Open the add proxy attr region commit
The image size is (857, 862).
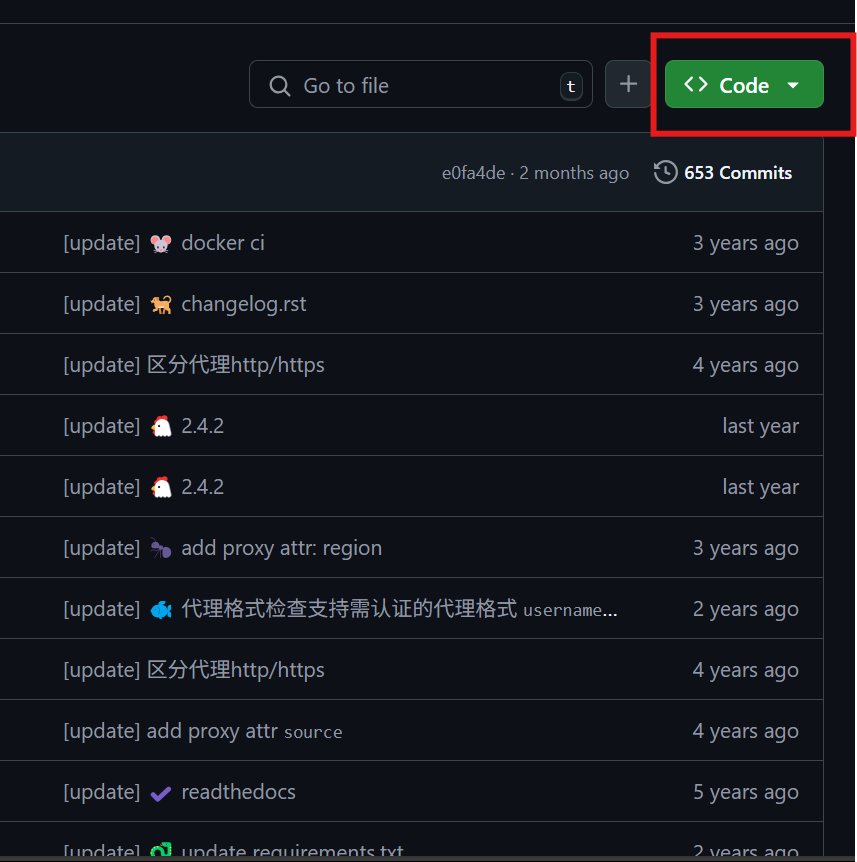[282, 547]
